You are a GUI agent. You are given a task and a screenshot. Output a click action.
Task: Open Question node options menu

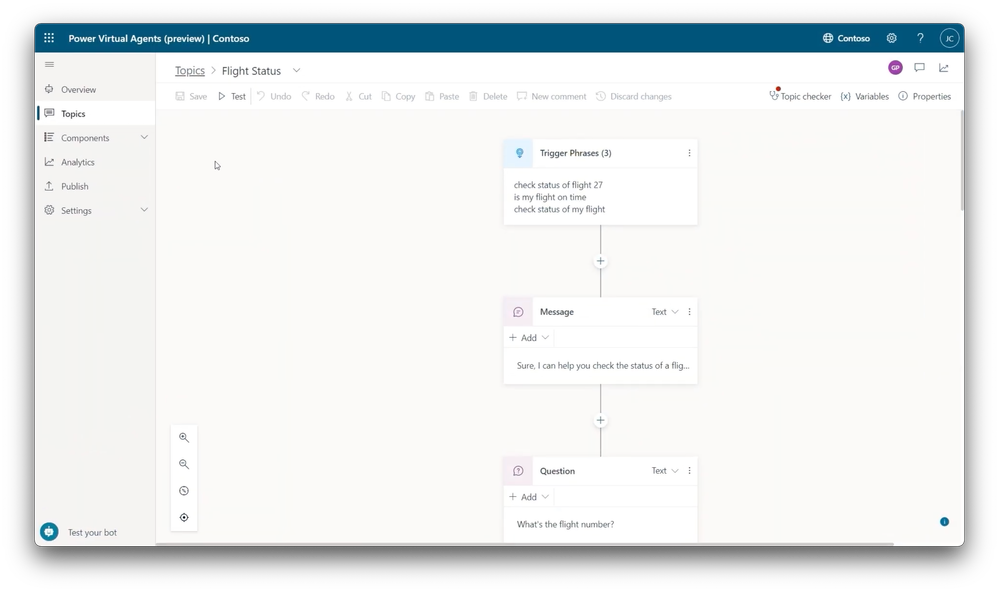click(689, 471)
